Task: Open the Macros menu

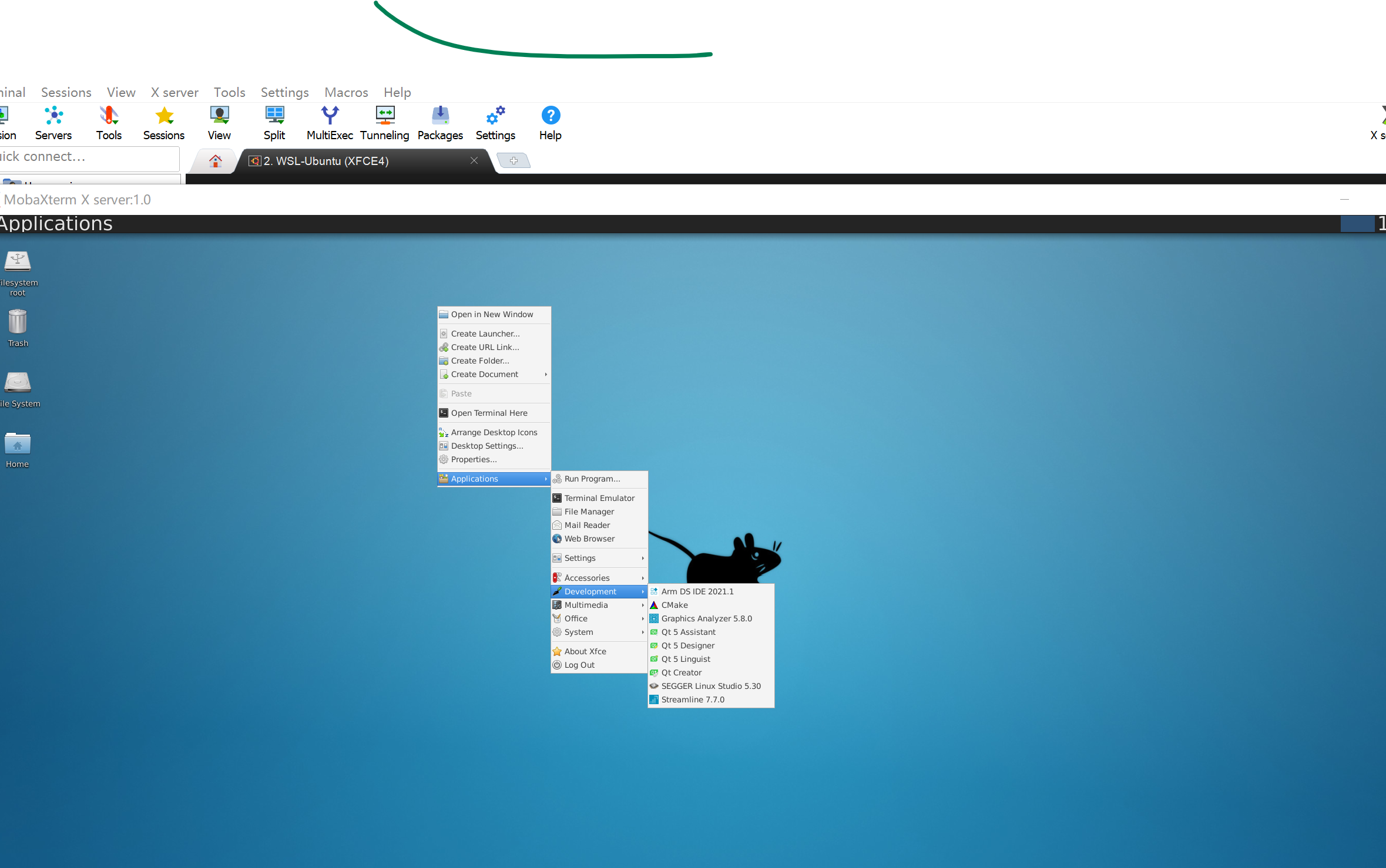Action: [346, 92]
